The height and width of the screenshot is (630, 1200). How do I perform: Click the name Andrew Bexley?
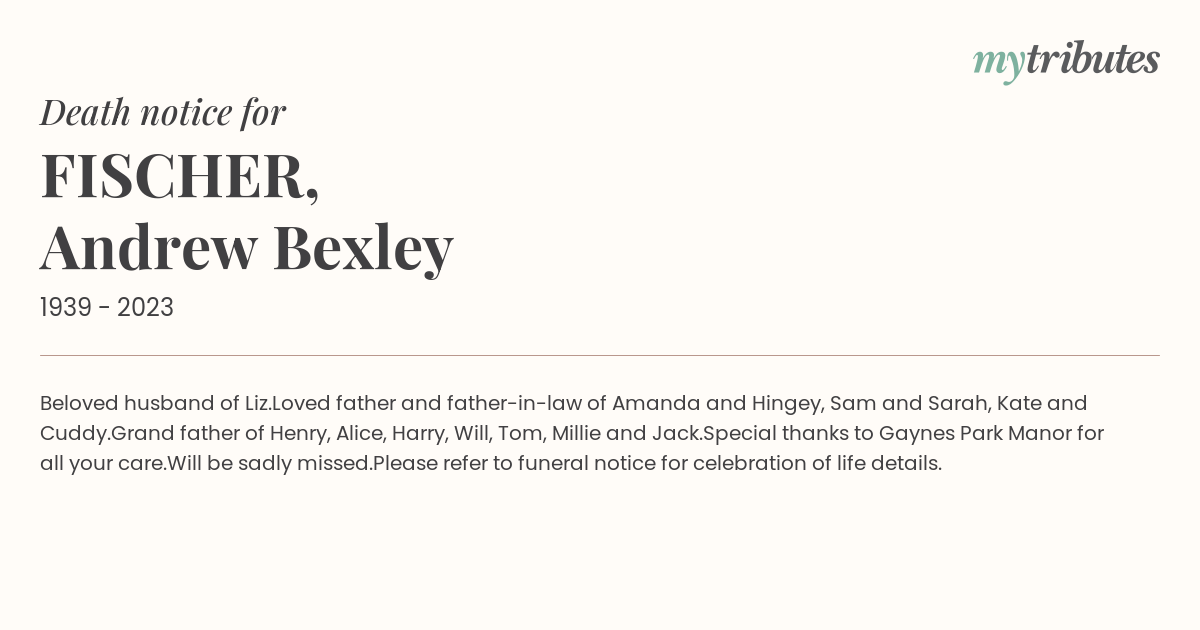pos(247,248)
